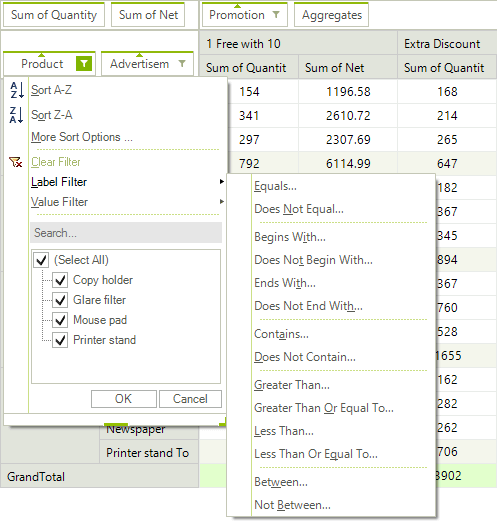The image size is (497, 521).
Task: Open the Label Filter menu item
Action: (x=59, y=182)
